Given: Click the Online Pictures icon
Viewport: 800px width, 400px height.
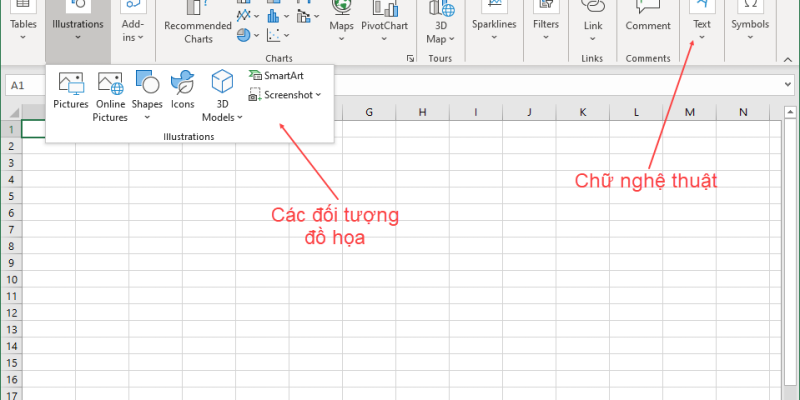Looking at the screenshot, I should [110, 96].
